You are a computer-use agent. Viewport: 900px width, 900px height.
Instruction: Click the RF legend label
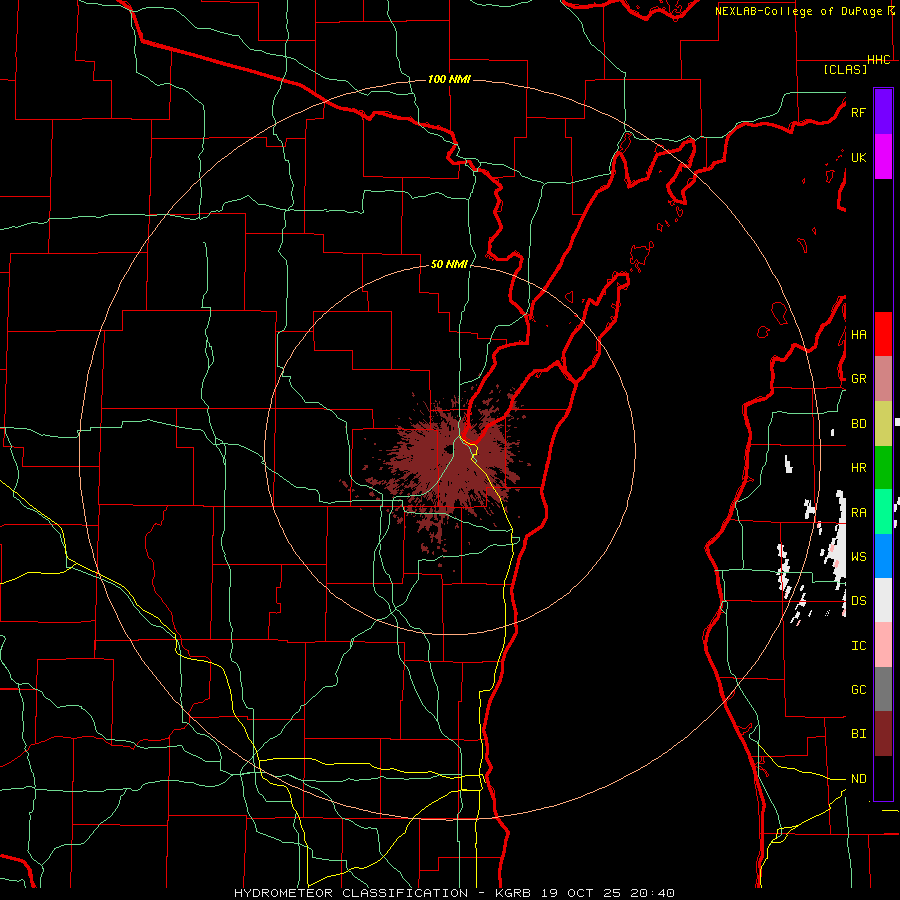(858, 112)
